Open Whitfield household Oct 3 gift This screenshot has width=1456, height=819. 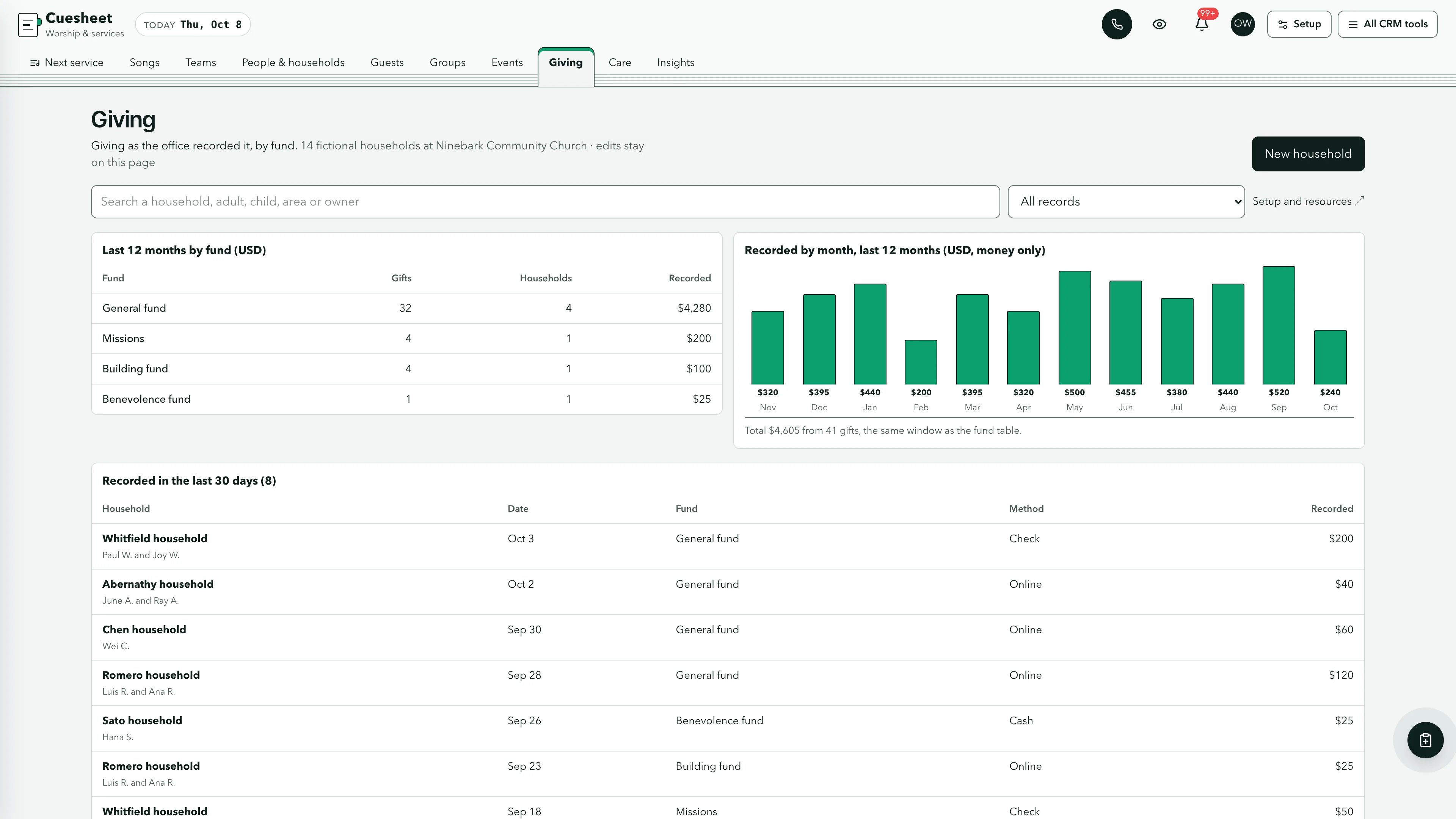coord(728,546)
